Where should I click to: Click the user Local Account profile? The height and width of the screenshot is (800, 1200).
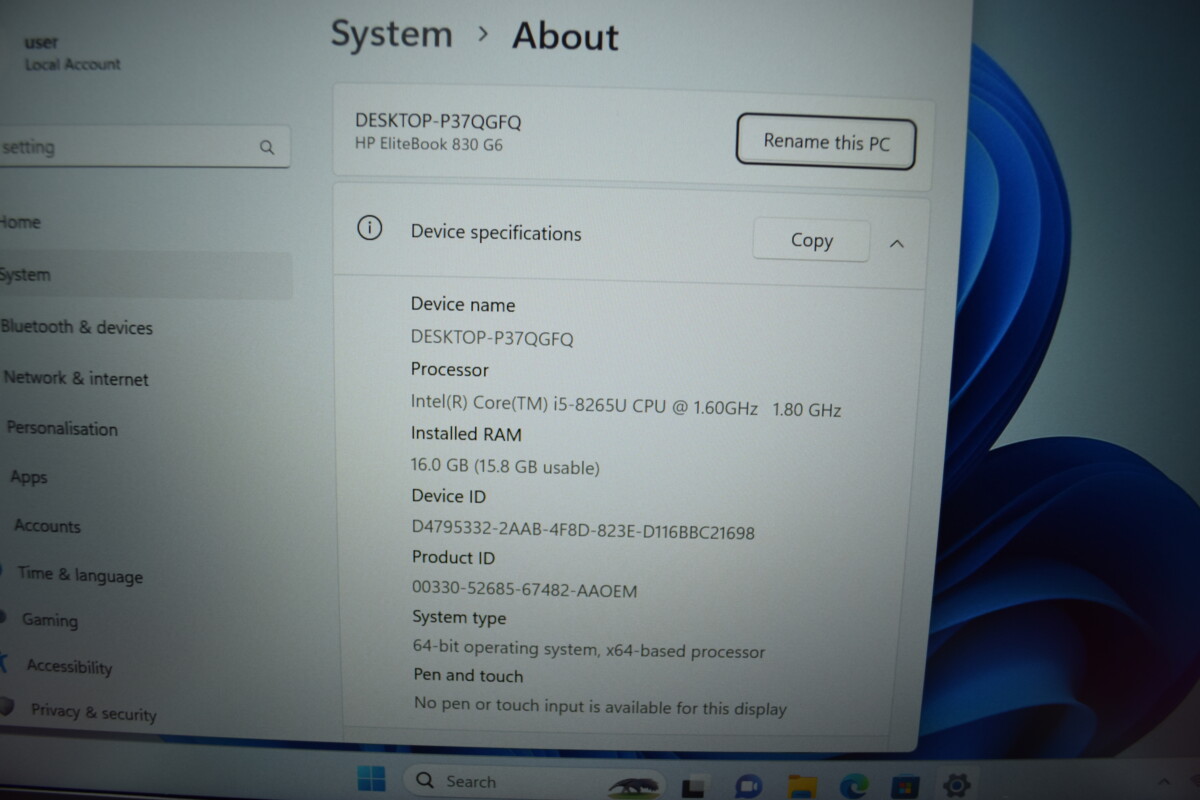[72, 53]
